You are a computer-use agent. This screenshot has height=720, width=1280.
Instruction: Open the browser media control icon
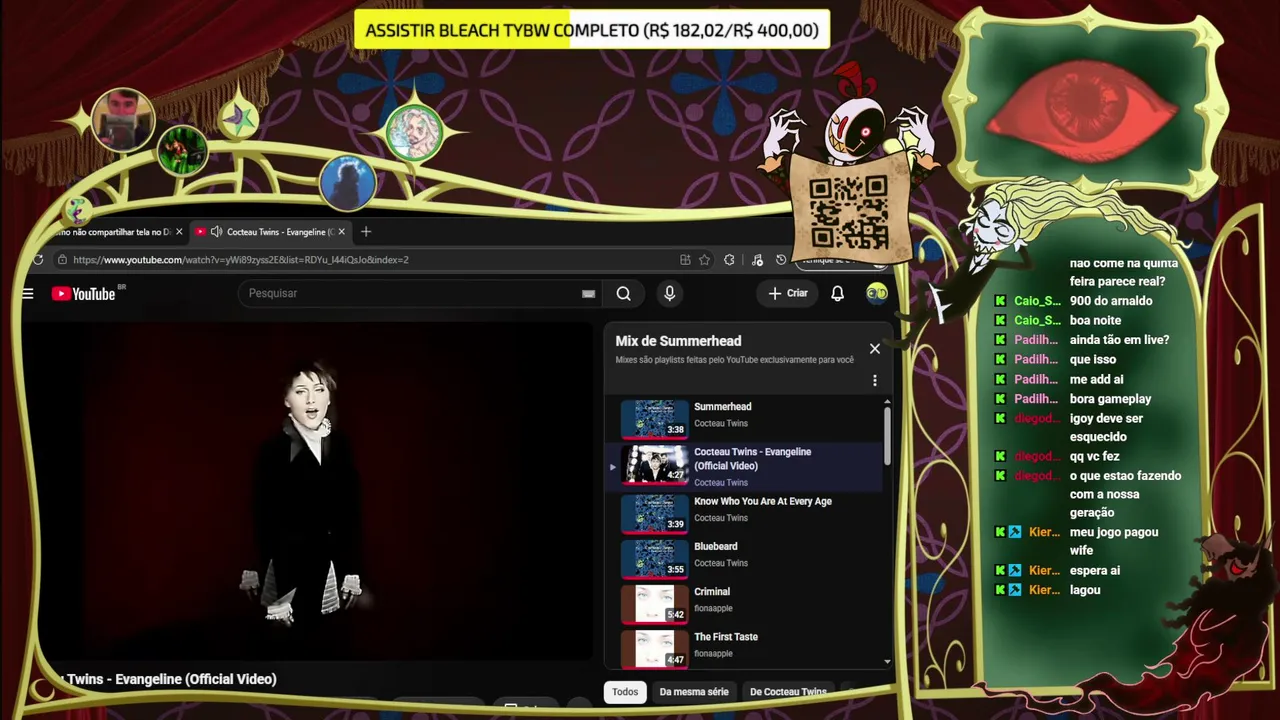pyautogui.click(x=757, y=260)
